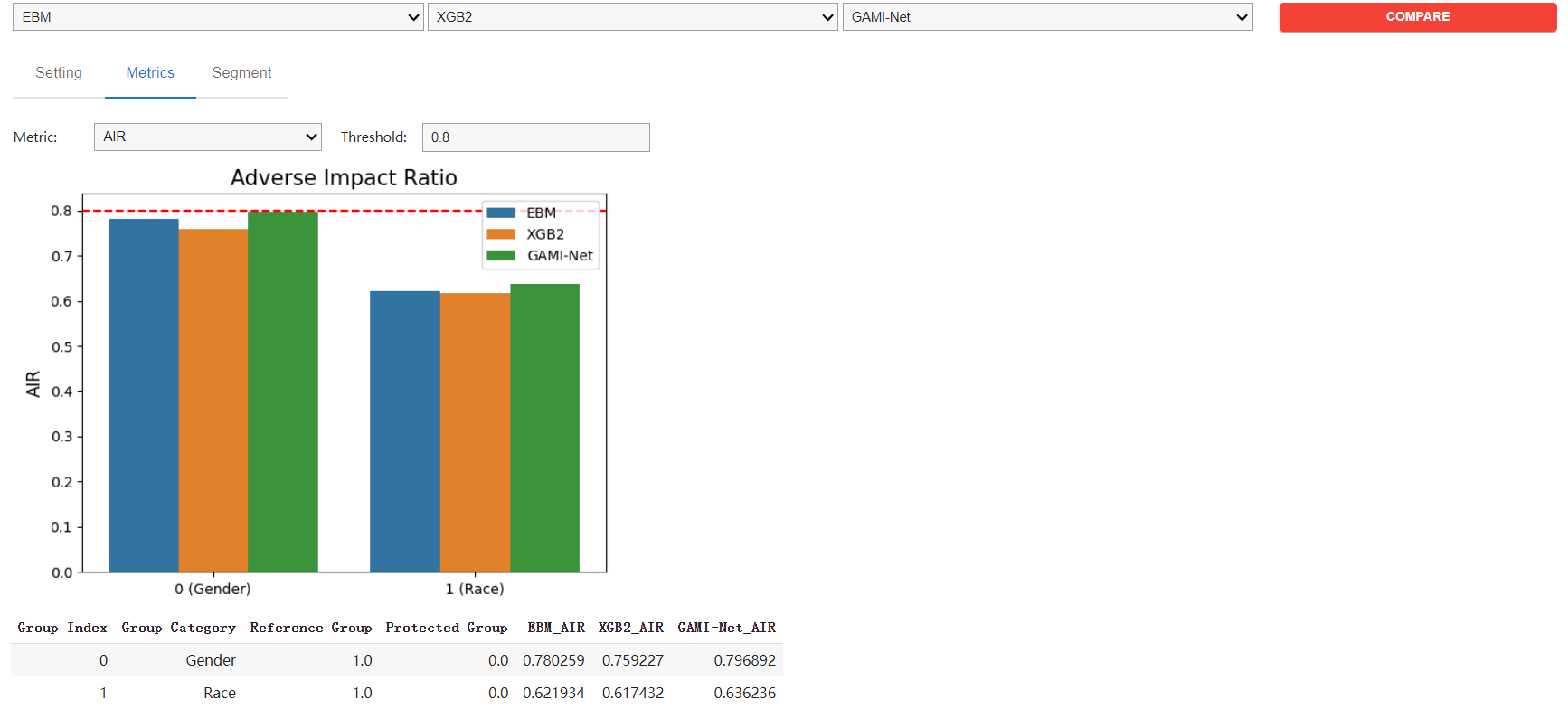Switch to the Setting tab
Viewport: 1568px width, 709px height.
pyautogui.click(x=59, y=73)
